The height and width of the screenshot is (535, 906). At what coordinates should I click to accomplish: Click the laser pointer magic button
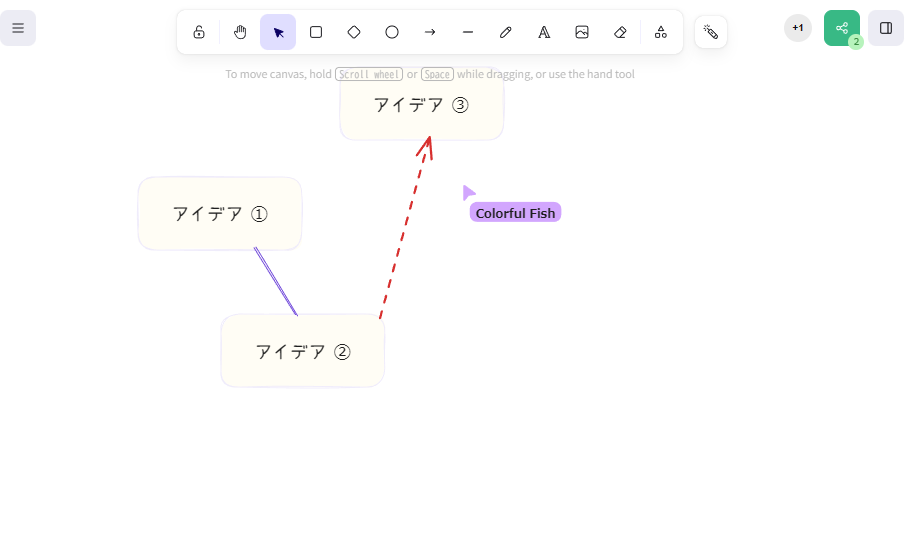pos(711,32)
